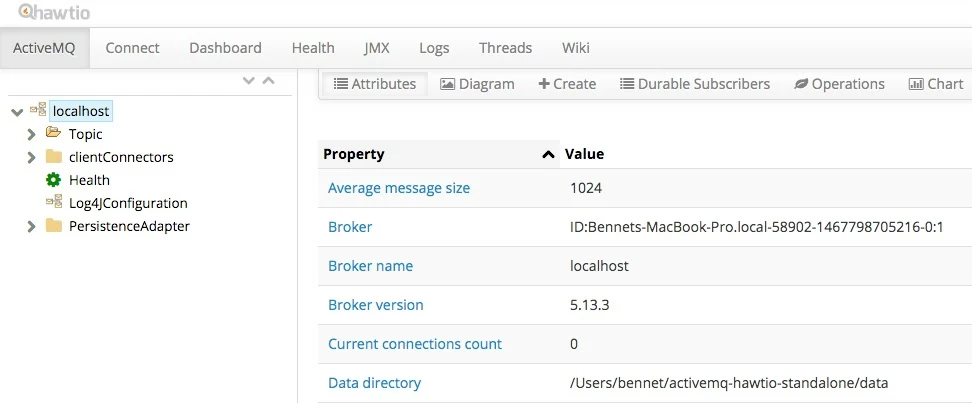972x403 pixels.
Task: Open the Connect tab
Action: 132,48
